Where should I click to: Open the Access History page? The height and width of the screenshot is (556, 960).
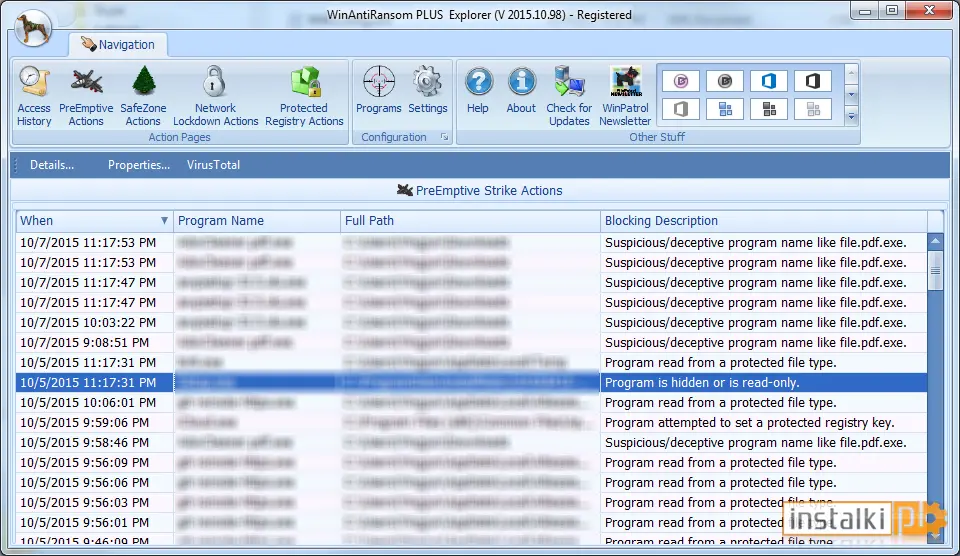tap(34, 96)
